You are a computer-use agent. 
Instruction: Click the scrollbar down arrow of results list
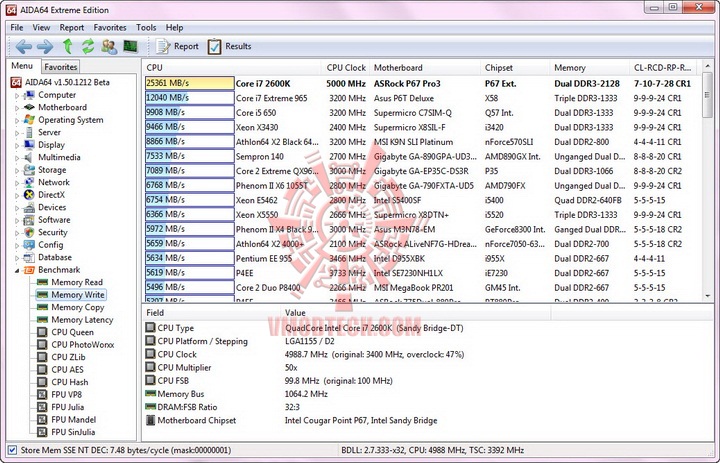click(708, 296)
